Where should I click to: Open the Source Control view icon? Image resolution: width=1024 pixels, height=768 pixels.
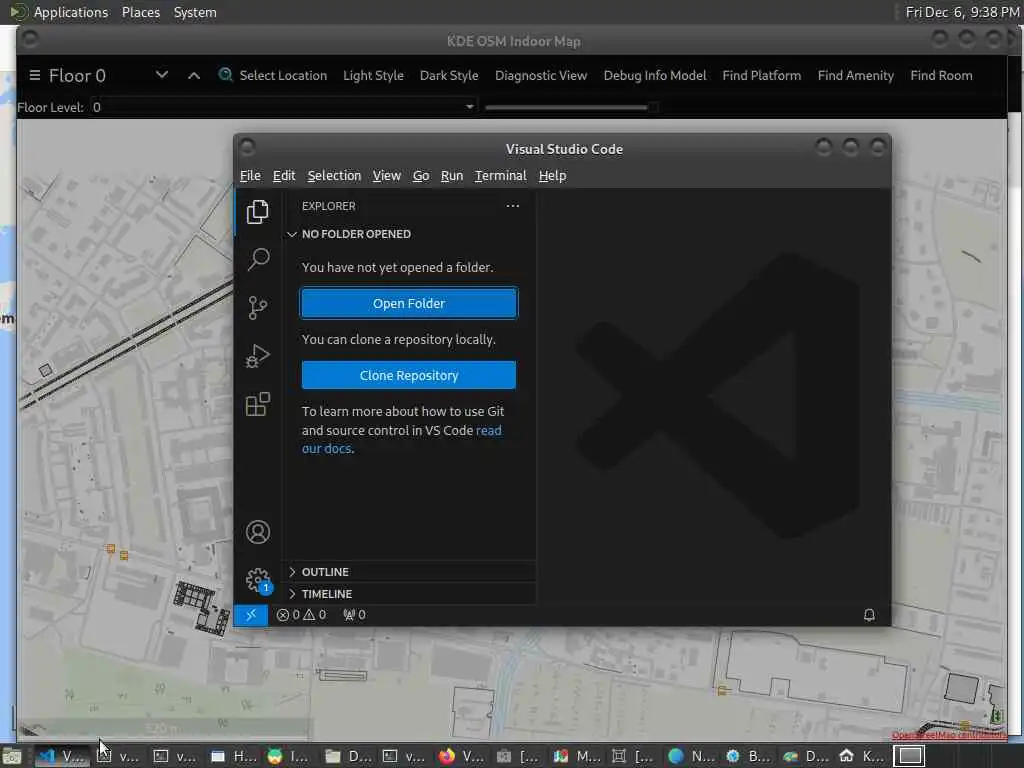coord(258,308)
